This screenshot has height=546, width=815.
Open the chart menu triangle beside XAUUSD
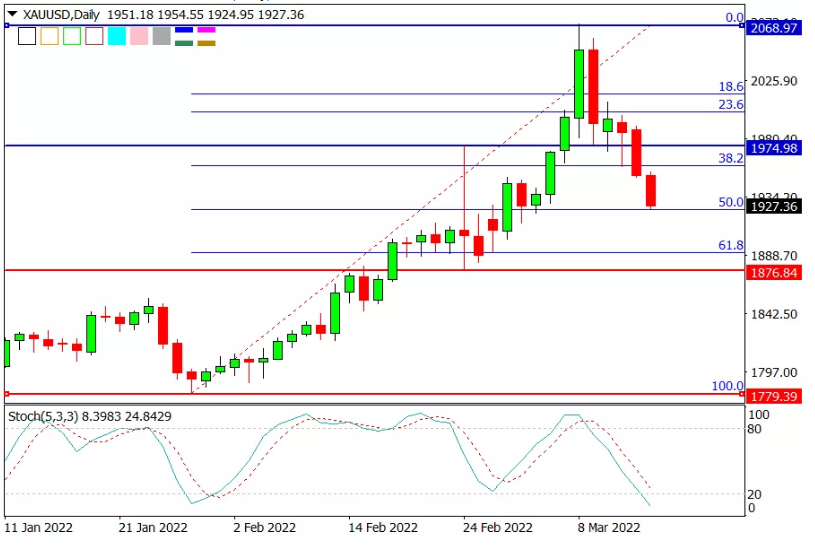12,14
